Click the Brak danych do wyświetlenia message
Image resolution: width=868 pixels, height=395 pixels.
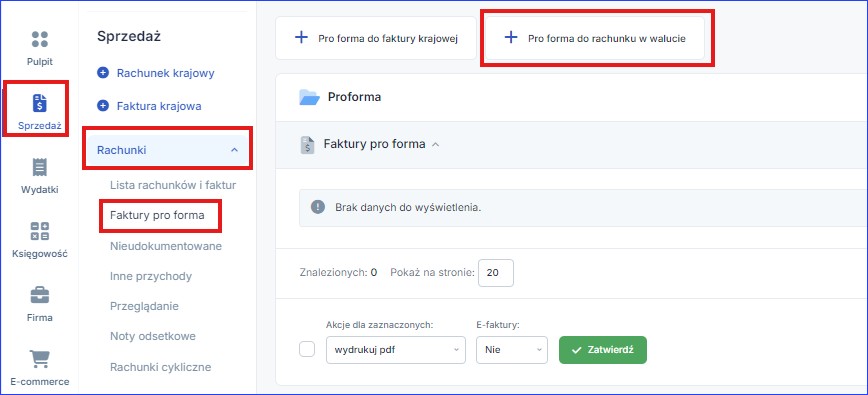click(x=408, y=208)
